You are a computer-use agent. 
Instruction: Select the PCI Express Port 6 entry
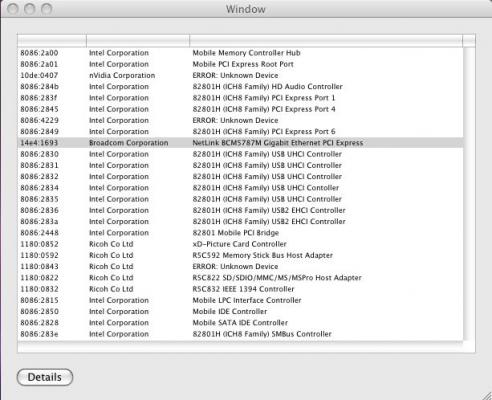tap(264, 132)
